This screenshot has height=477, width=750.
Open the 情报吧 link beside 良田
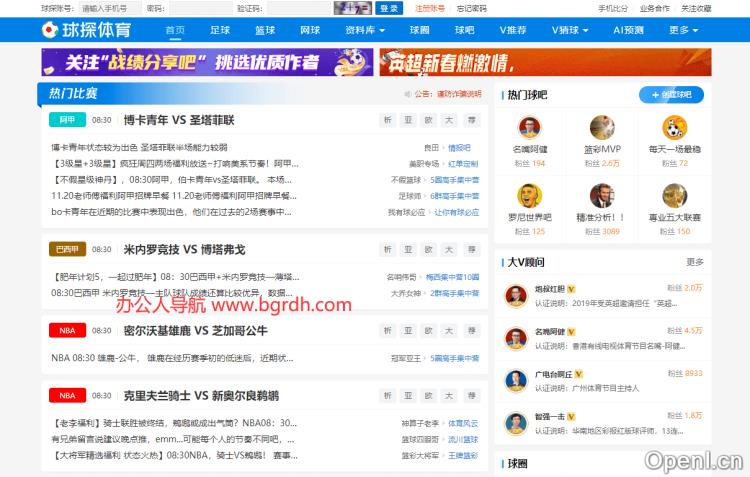point(459,148)
